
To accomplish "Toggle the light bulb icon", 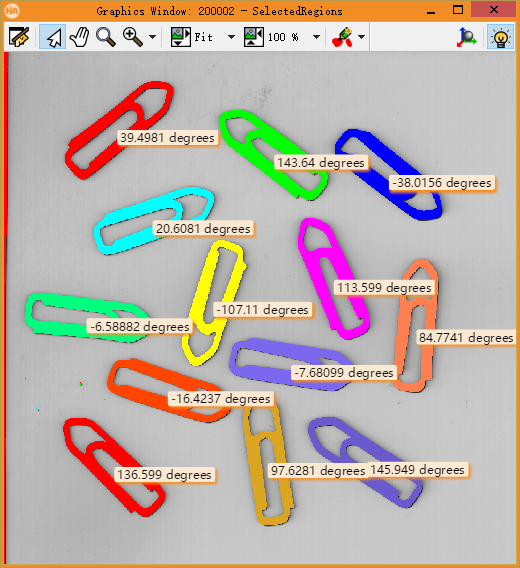I will point(500,37).
